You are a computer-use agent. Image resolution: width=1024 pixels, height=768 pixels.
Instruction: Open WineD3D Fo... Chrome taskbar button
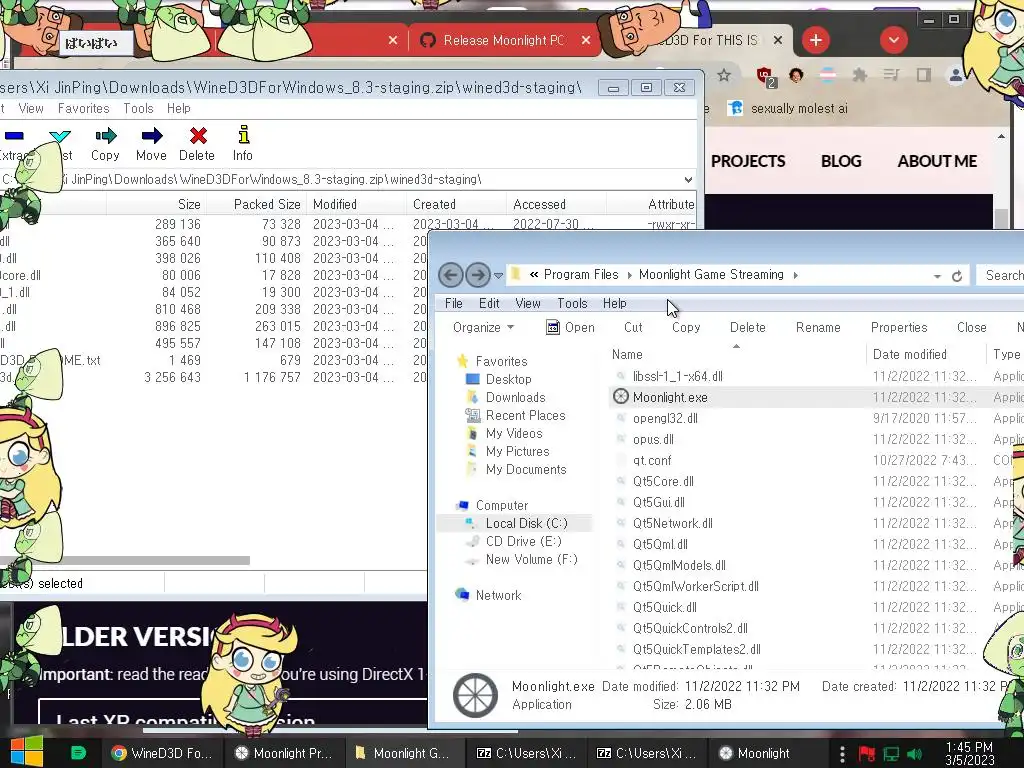pos(162,753)
